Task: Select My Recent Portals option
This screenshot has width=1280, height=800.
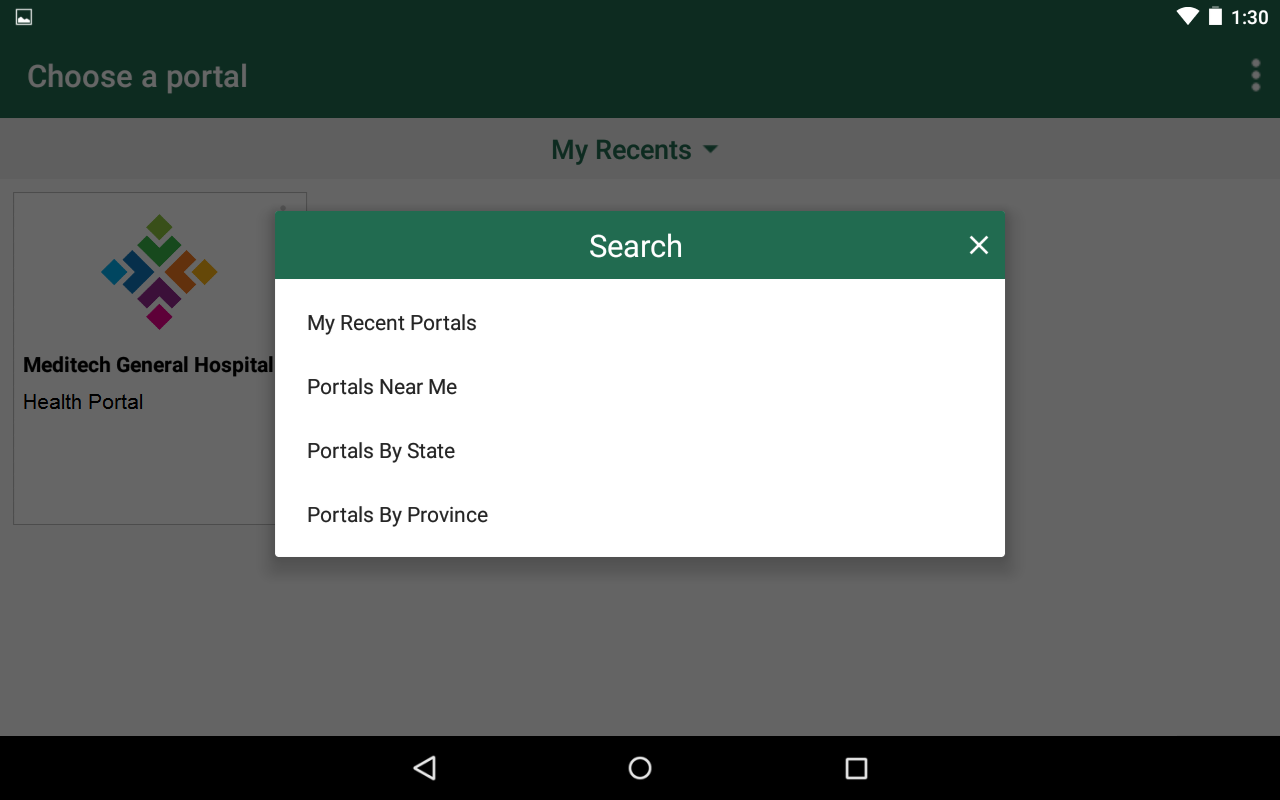Action: pyautogui.click(x=640, y=323)
